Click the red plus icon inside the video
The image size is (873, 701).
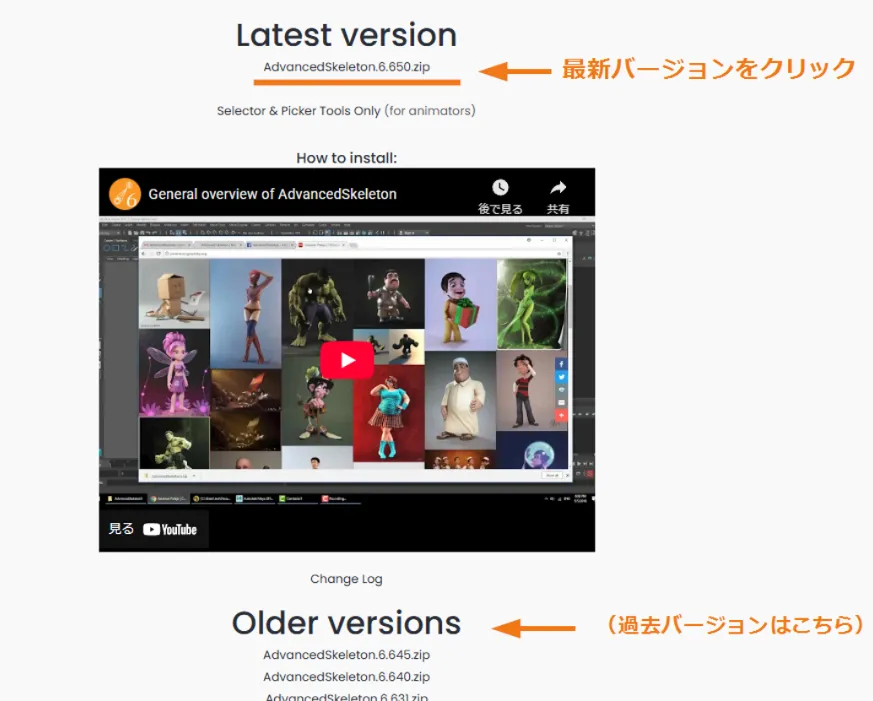pos(561,415)
